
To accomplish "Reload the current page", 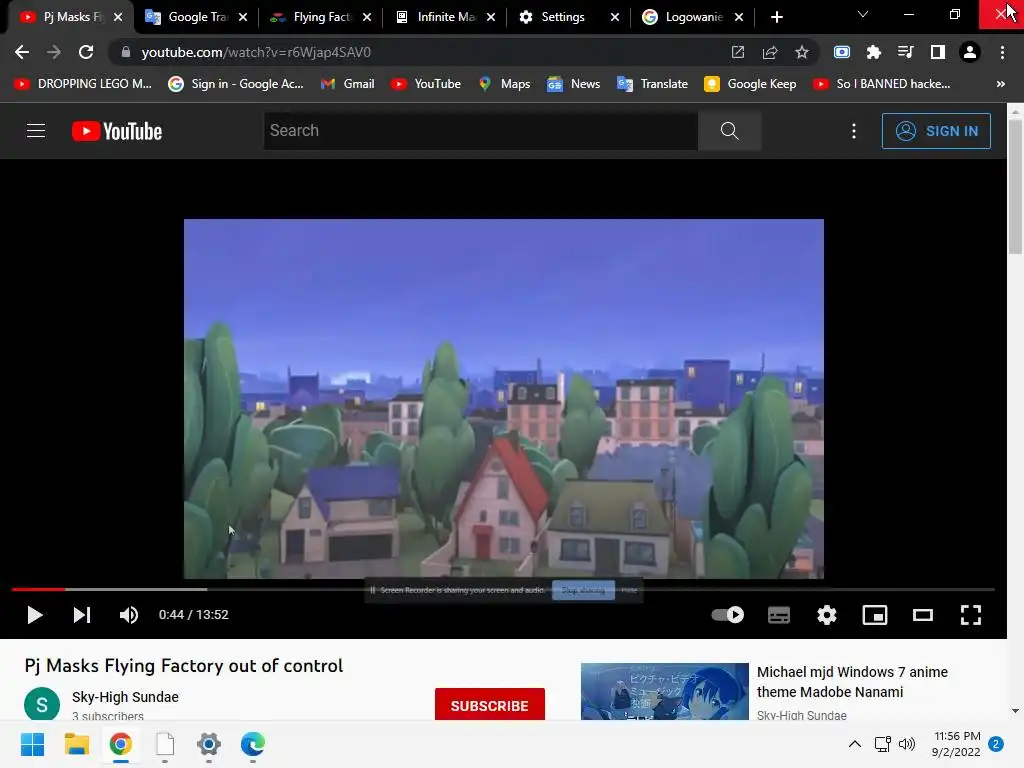I will coord(86,52).
